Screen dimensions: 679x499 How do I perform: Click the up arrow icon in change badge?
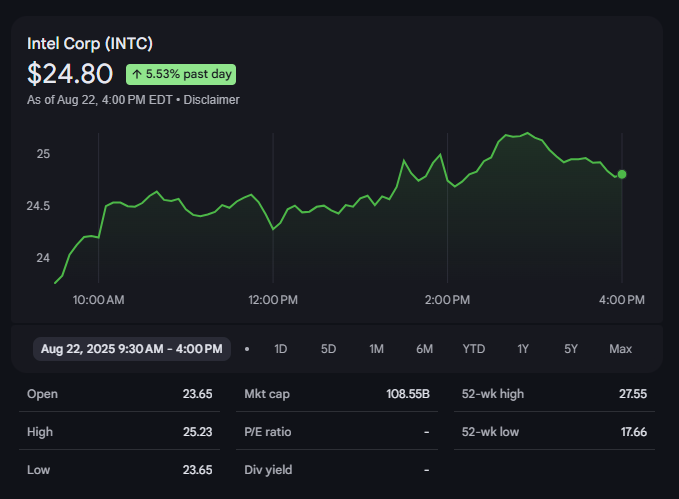click(137, 75)
